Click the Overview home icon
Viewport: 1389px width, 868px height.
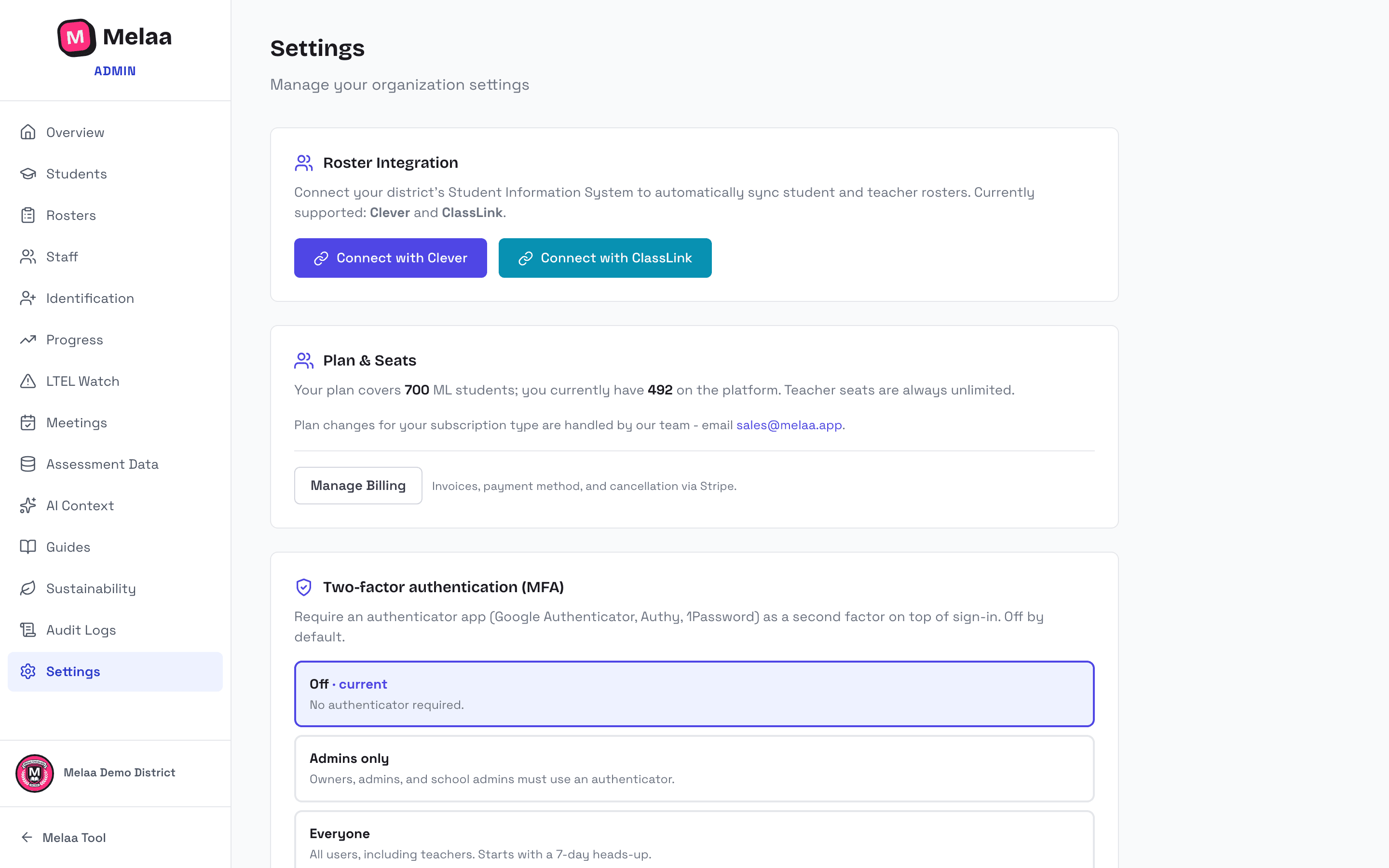(27, 132)
